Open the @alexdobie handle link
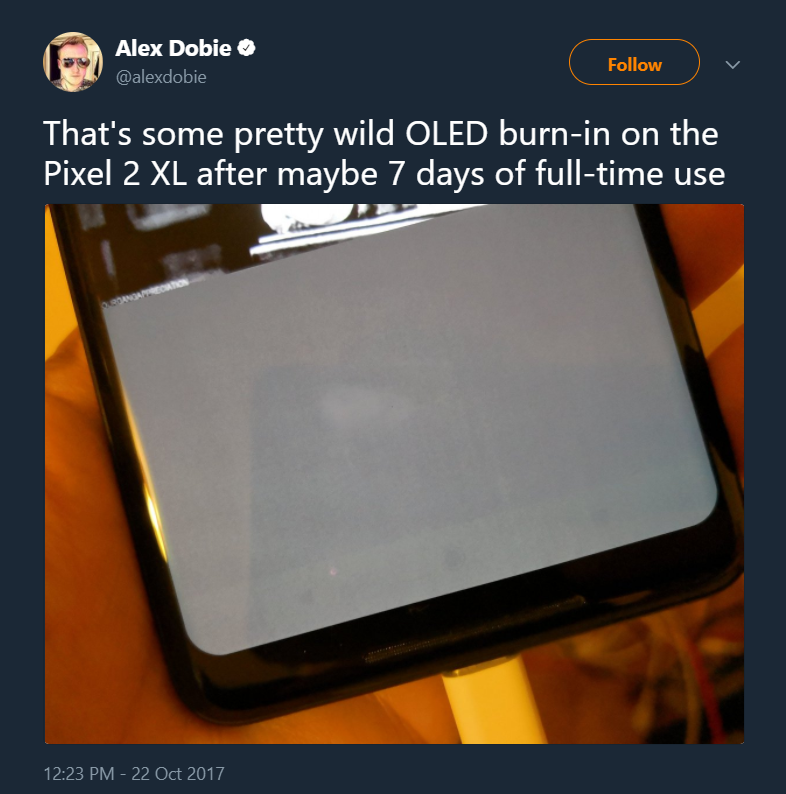Viewport: 786px width, 794px height. (161, 77)
